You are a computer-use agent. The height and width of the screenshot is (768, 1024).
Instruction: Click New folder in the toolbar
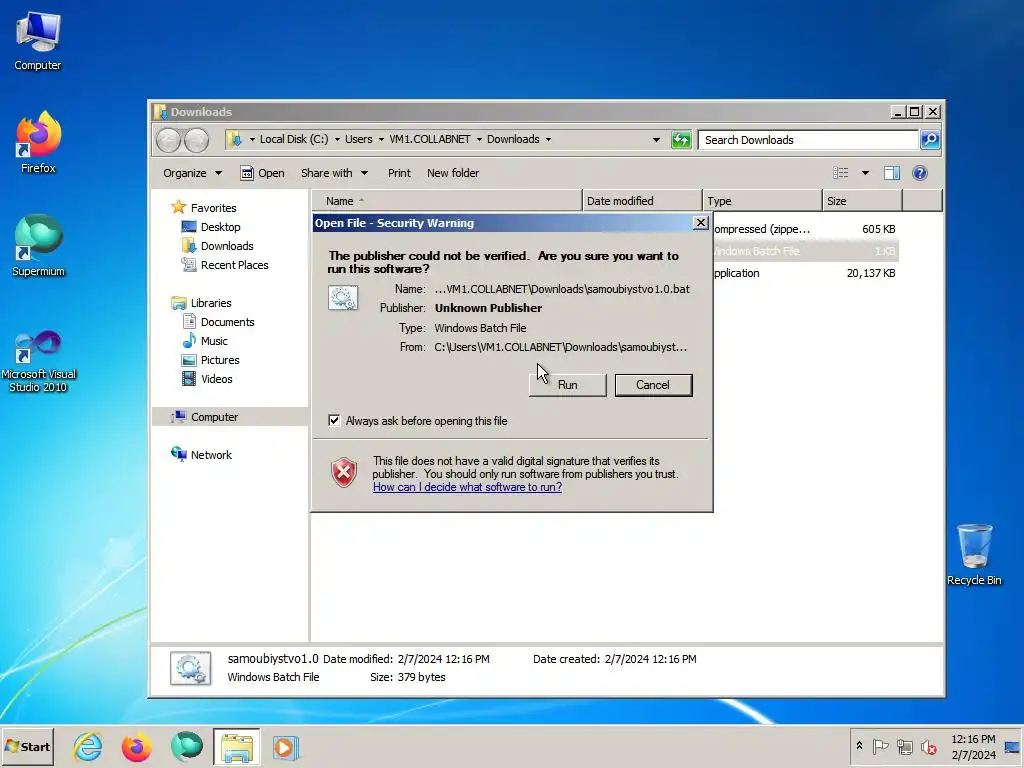(453, 173)
